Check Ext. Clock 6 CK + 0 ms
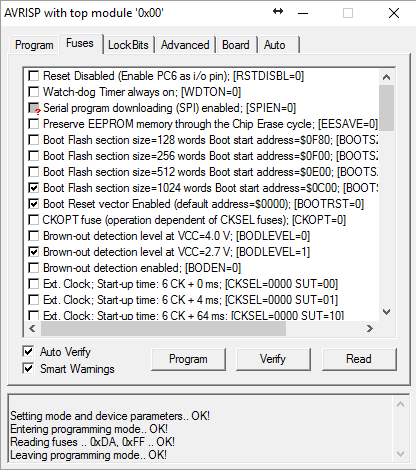416x472 pixels. [34, 284]
